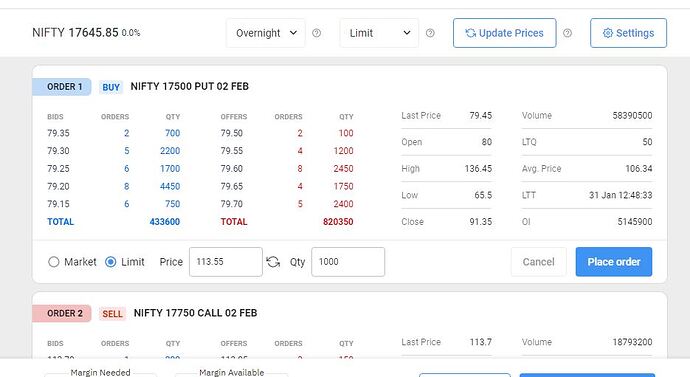Click OI value 5145900
690x377 pixels.
coord(635,222)
